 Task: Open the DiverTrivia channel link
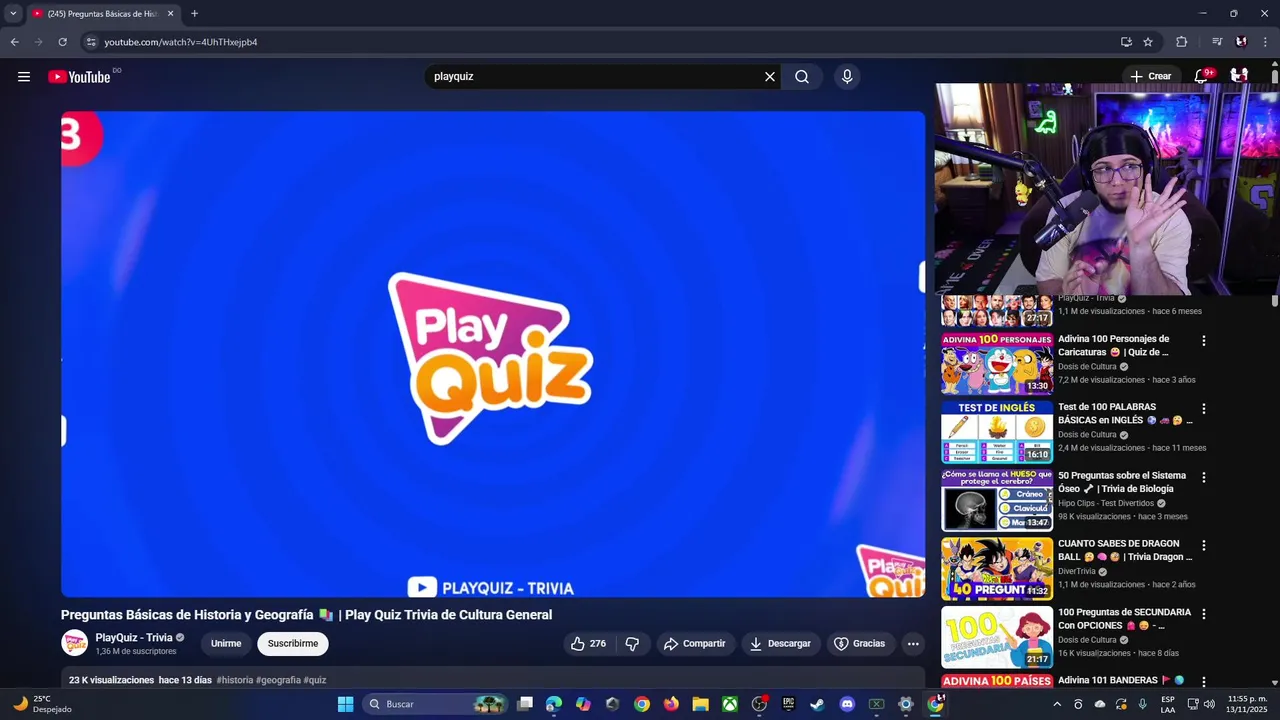pos(1077,571)
